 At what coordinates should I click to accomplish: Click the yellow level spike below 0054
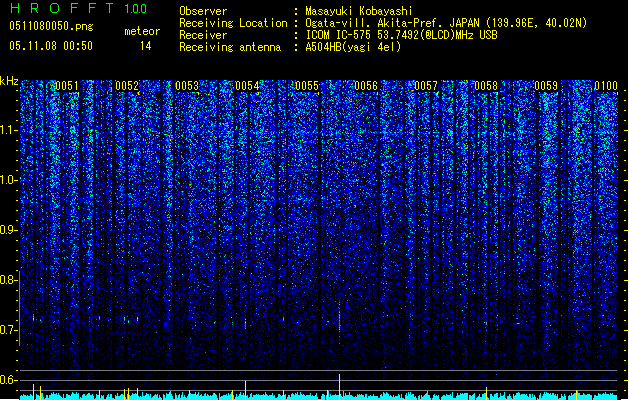coord(246,390)
